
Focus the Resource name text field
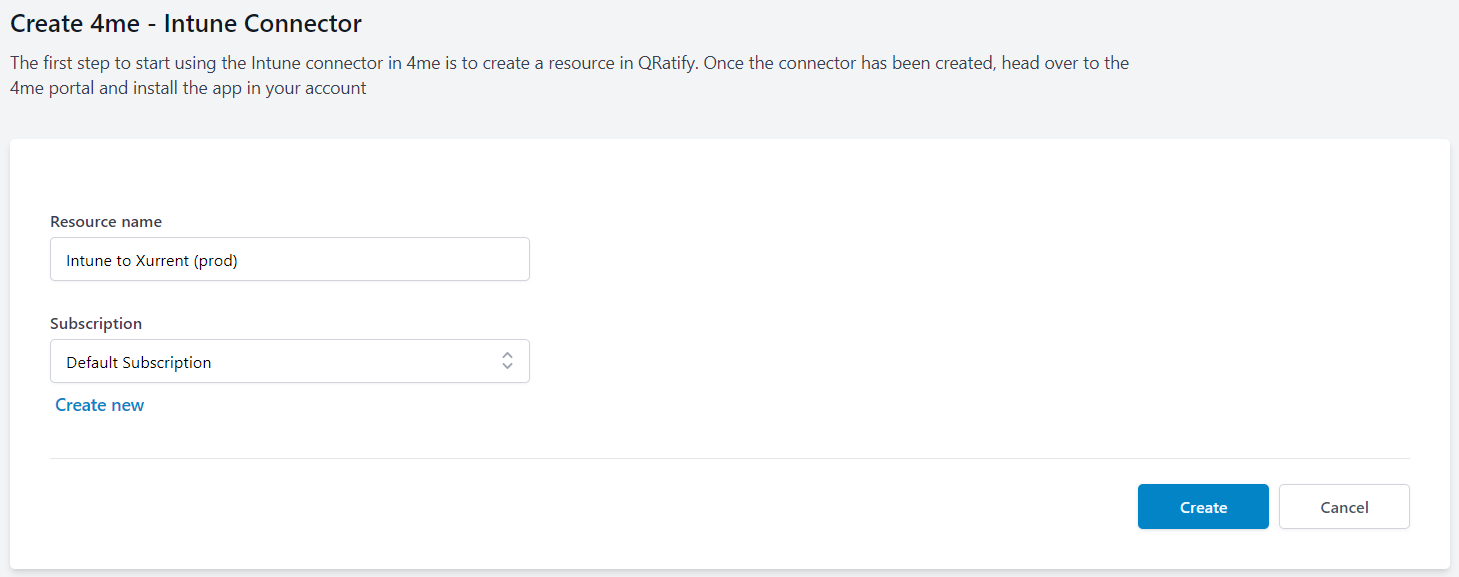tap(289, 259)
